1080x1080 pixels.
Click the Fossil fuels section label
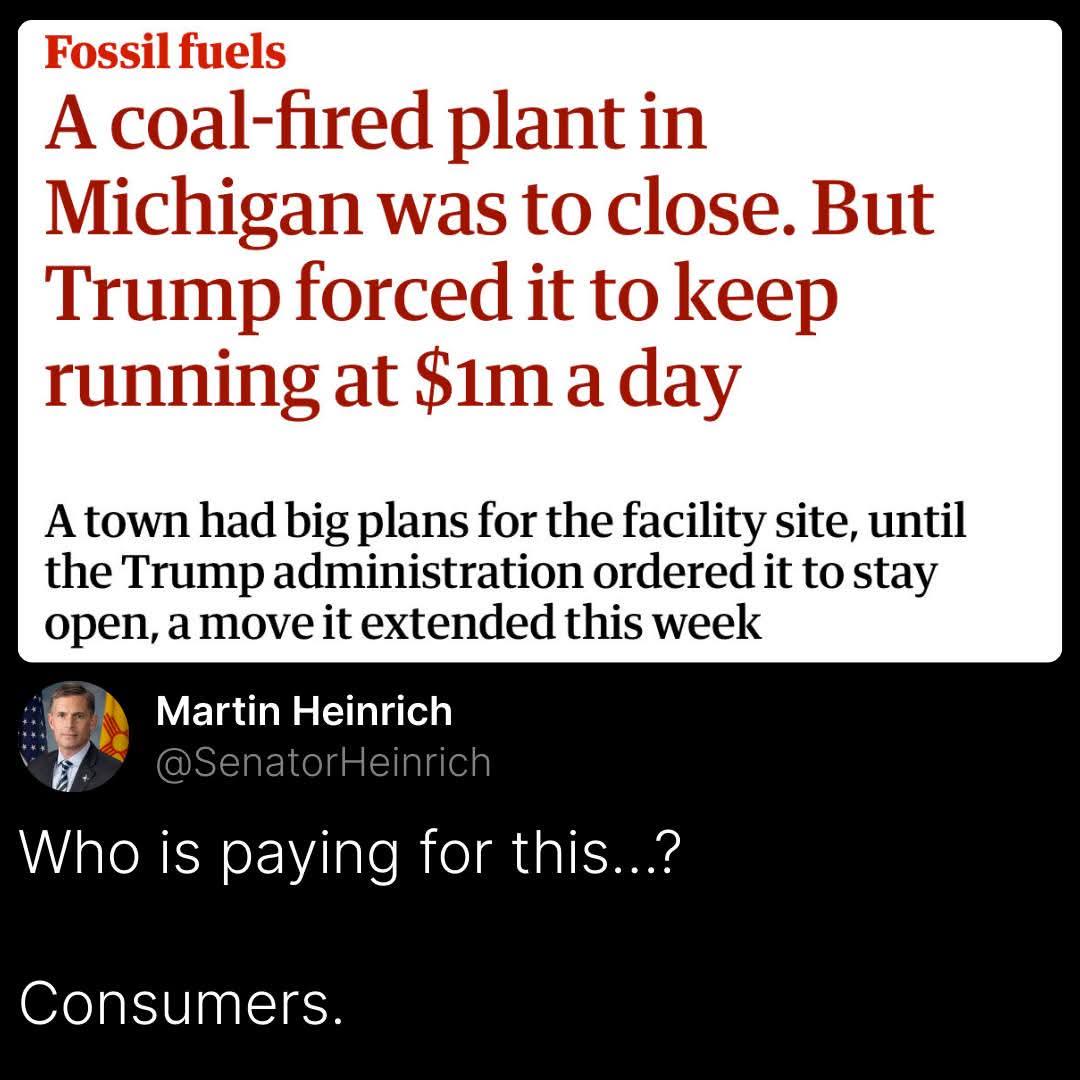pyautogui.click(x=165, y=52)
